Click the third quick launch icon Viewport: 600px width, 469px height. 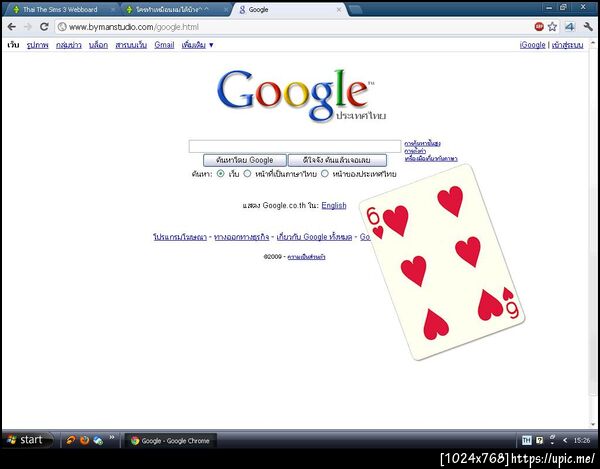coord(98,440)
